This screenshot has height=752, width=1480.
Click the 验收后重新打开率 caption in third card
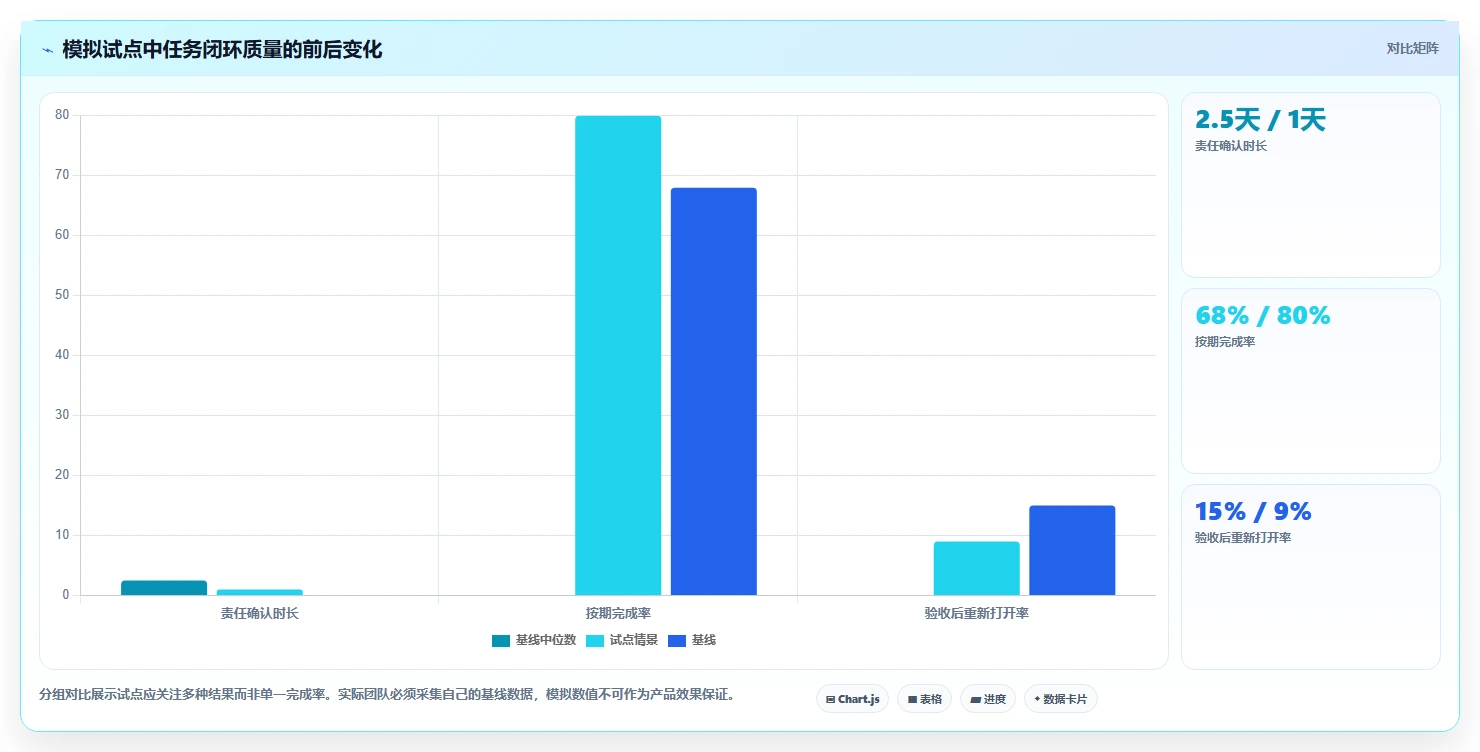point(1243,538)
